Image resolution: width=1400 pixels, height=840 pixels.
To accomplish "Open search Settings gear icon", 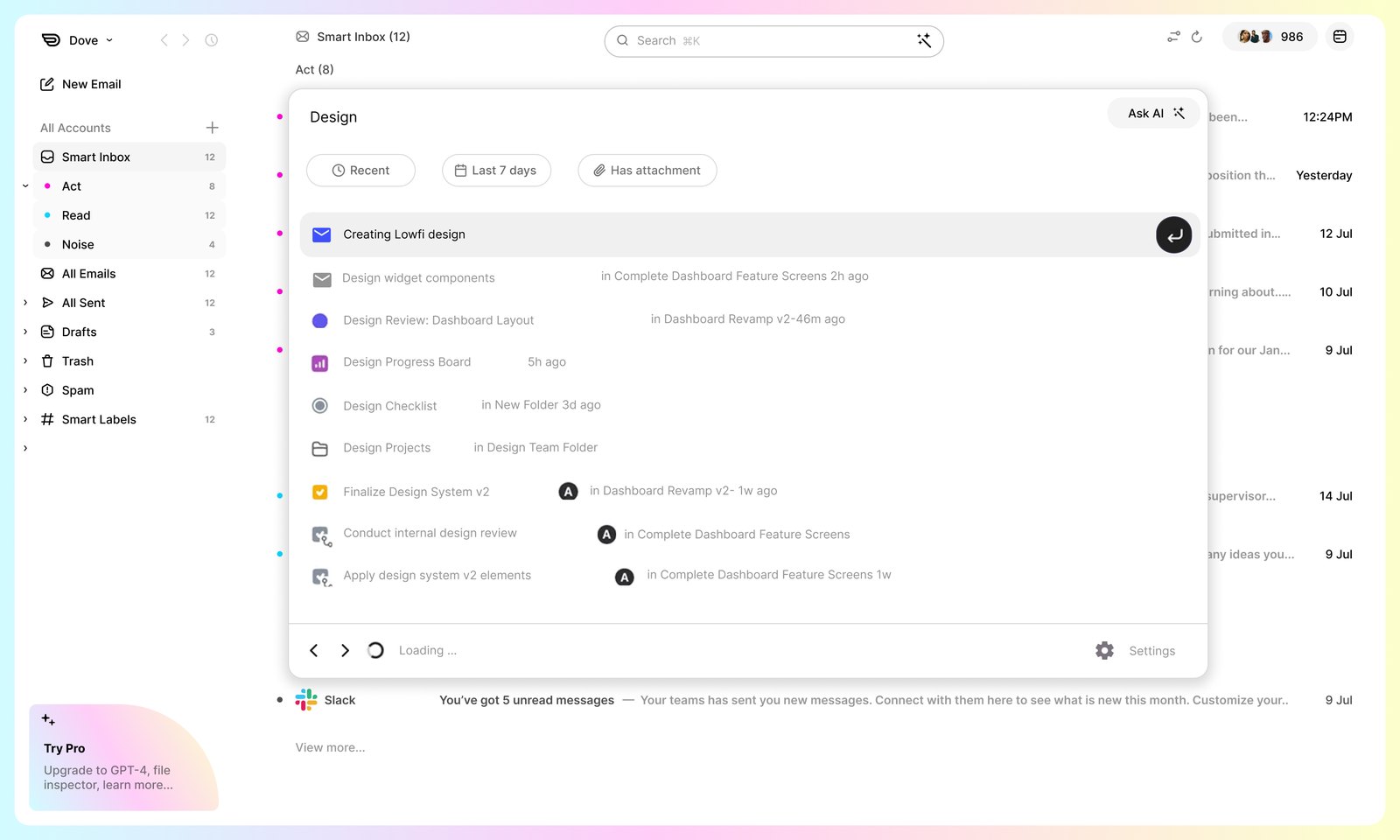I will tap(1104, 650).
